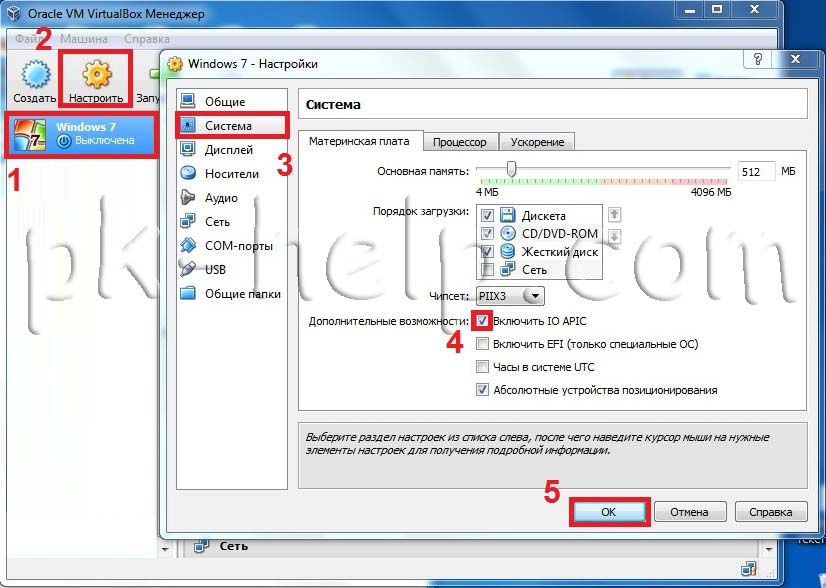The image size is (826, 588).
Task: Enable Часы в системе UTC checkbox
Action: [x=482, y=367]
